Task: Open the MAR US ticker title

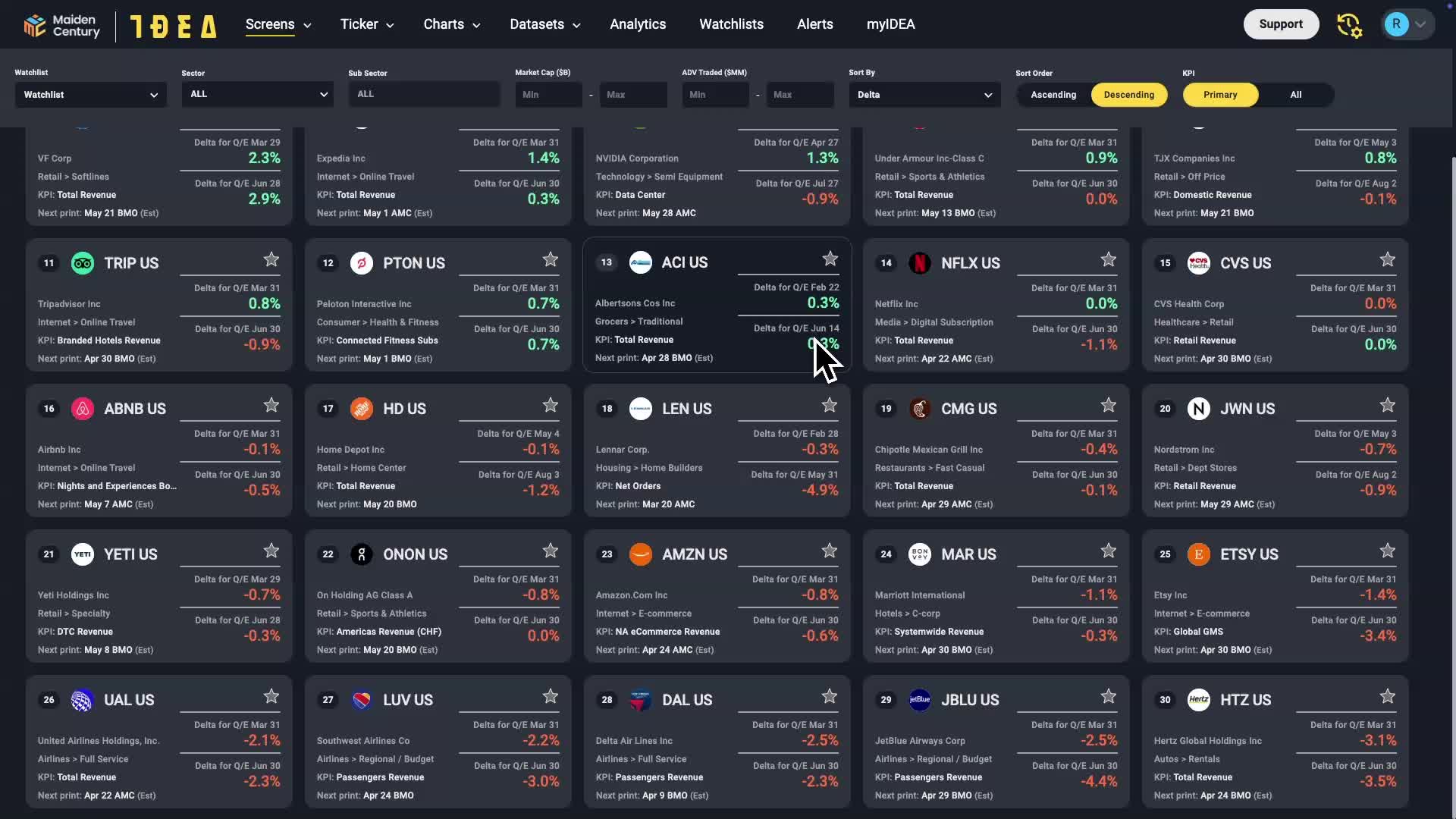Action: (969, 554)
